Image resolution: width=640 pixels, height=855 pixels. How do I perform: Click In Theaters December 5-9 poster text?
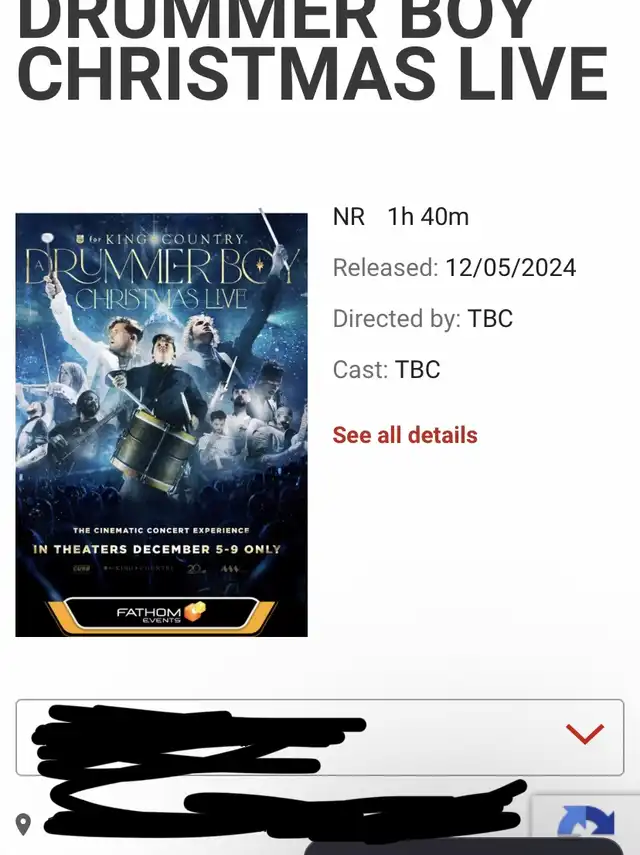(157, 549)
